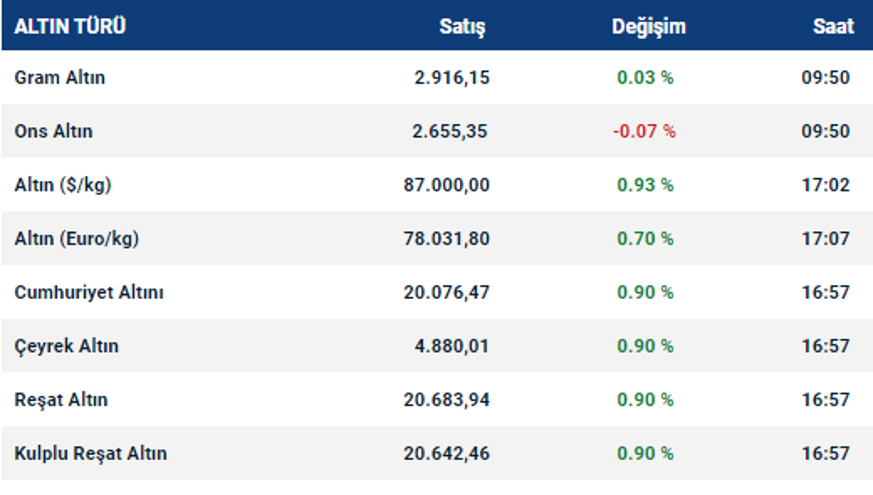Click the Çeyrek Altın label

pos(66,346)
